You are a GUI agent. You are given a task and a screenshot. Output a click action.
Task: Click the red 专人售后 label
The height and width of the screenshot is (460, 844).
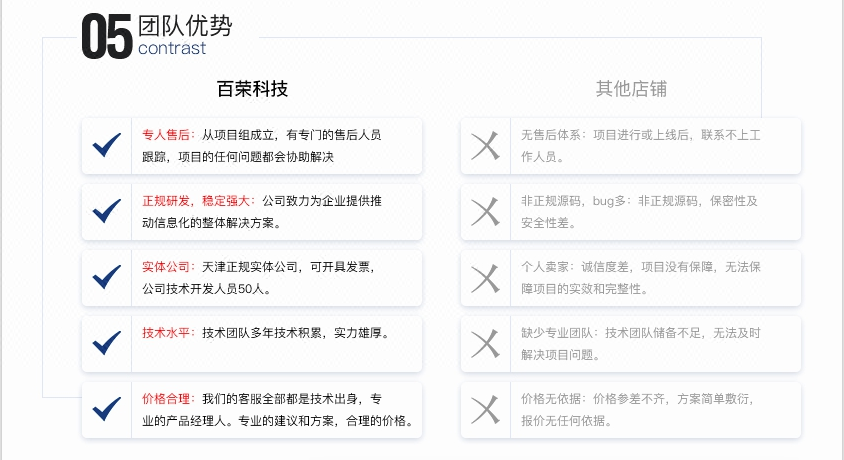(x=166, y=135)
